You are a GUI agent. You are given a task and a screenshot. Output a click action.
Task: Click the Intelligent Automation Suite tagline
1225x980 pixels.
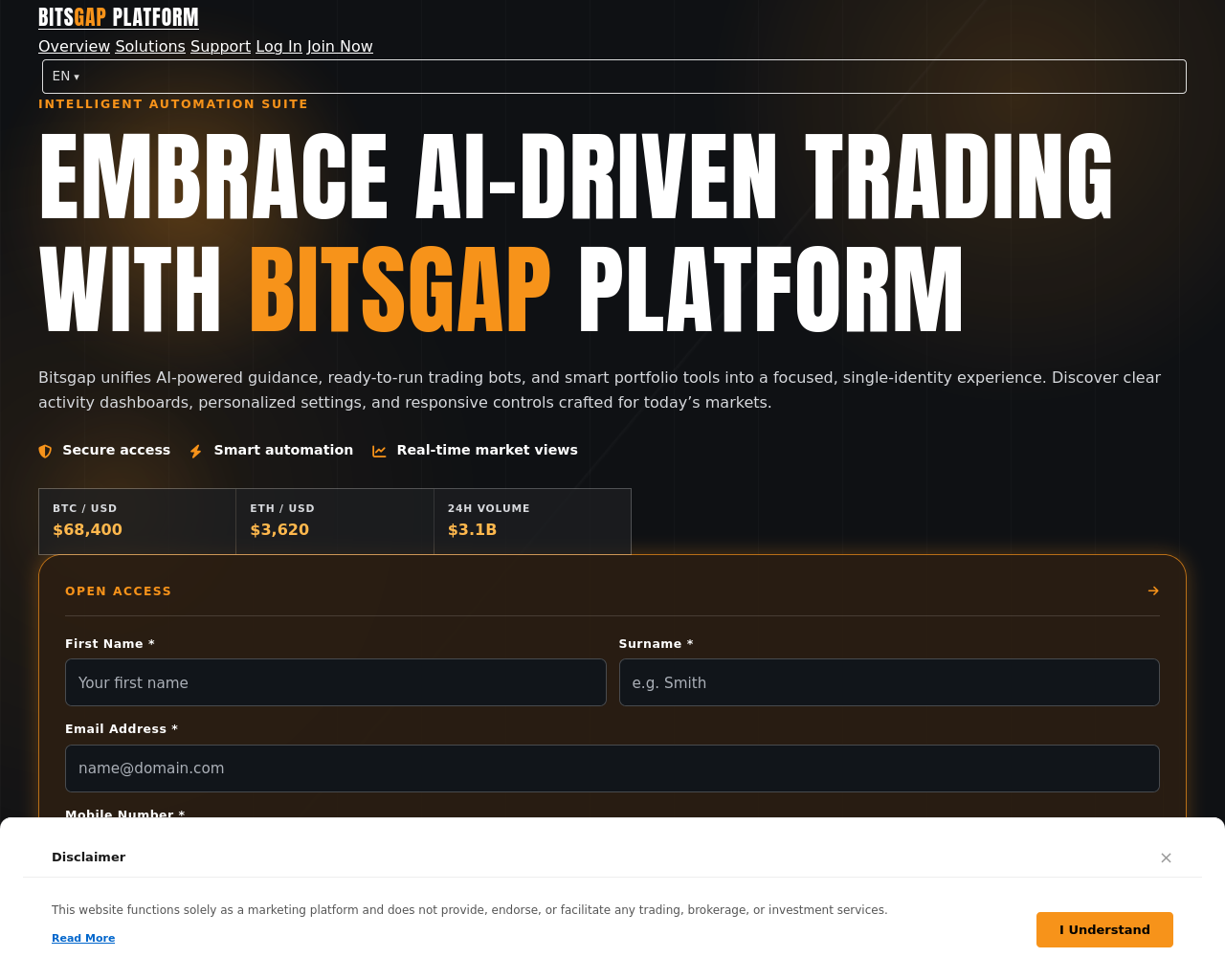(173, 104)
